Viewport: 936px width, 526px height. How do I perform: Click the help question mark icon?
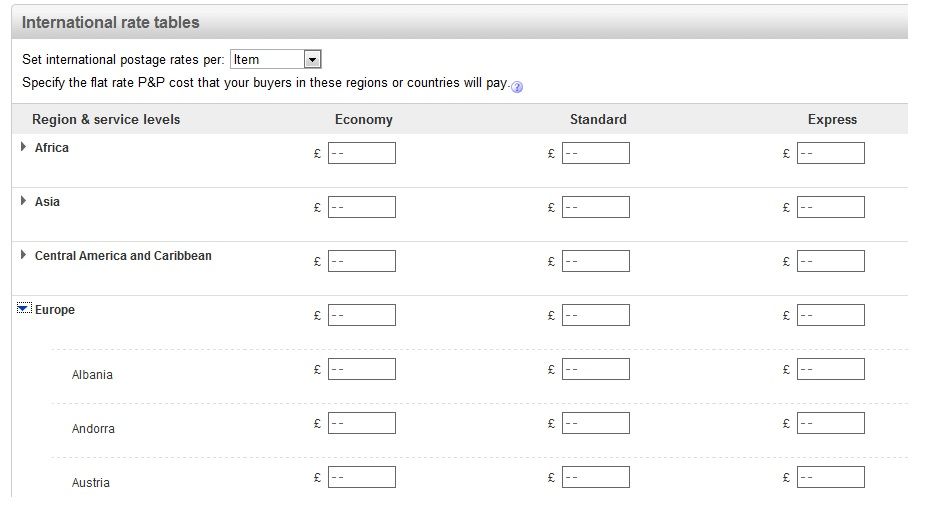pos(517,87)
